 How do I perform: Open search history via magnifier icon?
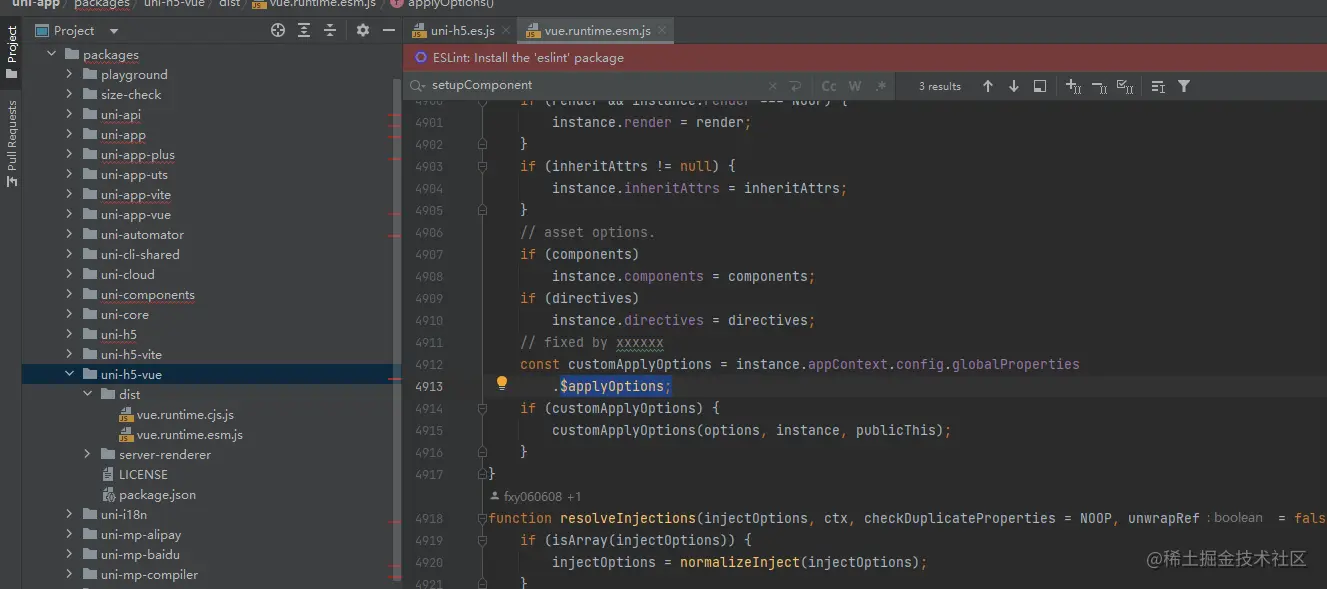[x=417, y=86]
